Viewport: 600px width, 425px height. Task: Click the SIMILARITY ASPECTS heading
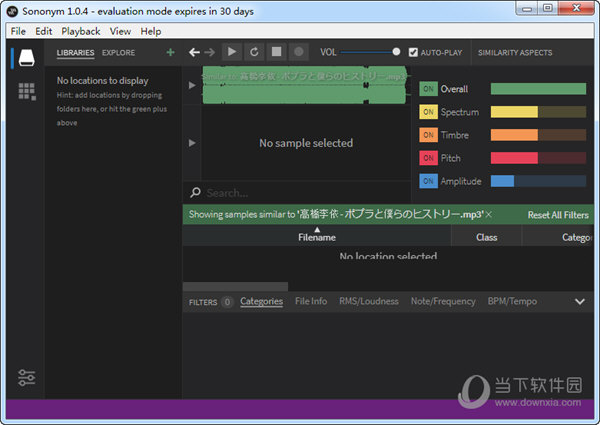point(515,52)
